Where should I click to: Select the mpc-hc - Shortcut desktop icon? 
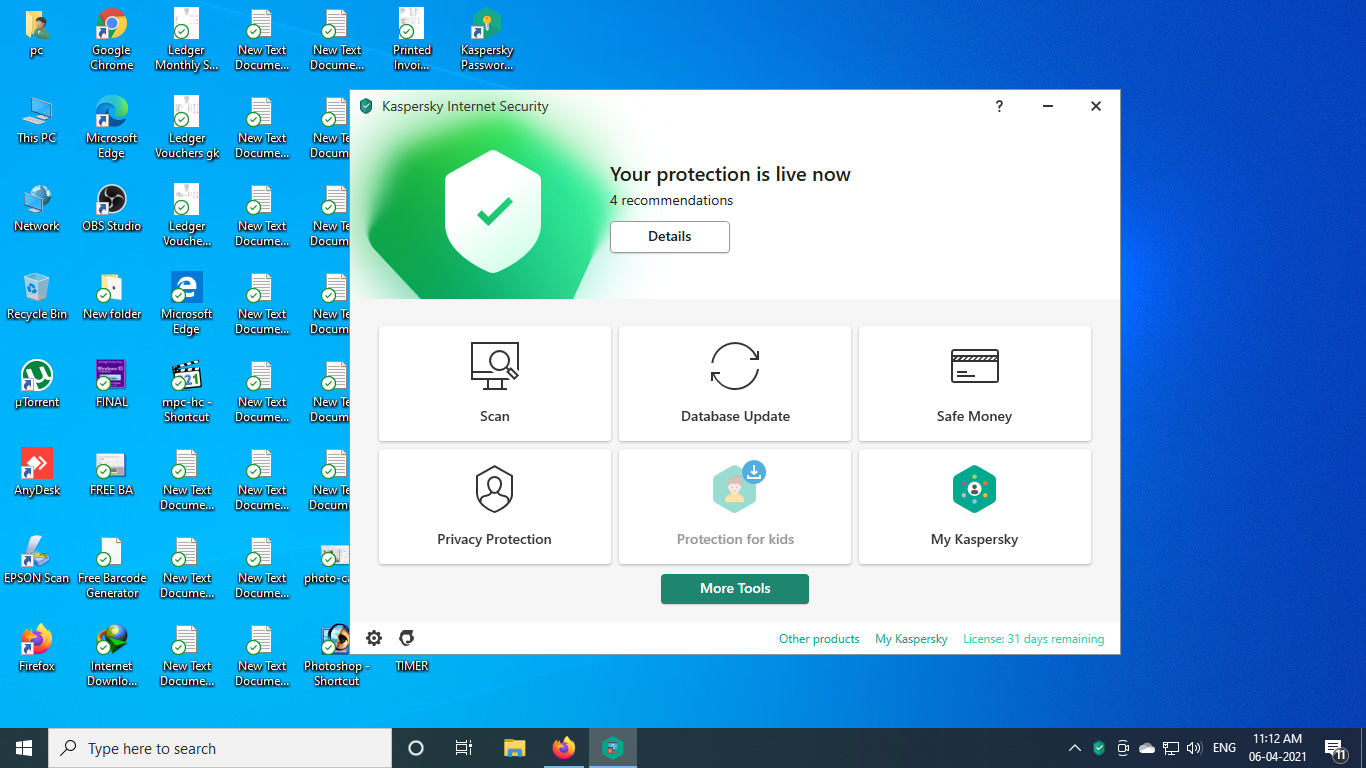point(187,392)
